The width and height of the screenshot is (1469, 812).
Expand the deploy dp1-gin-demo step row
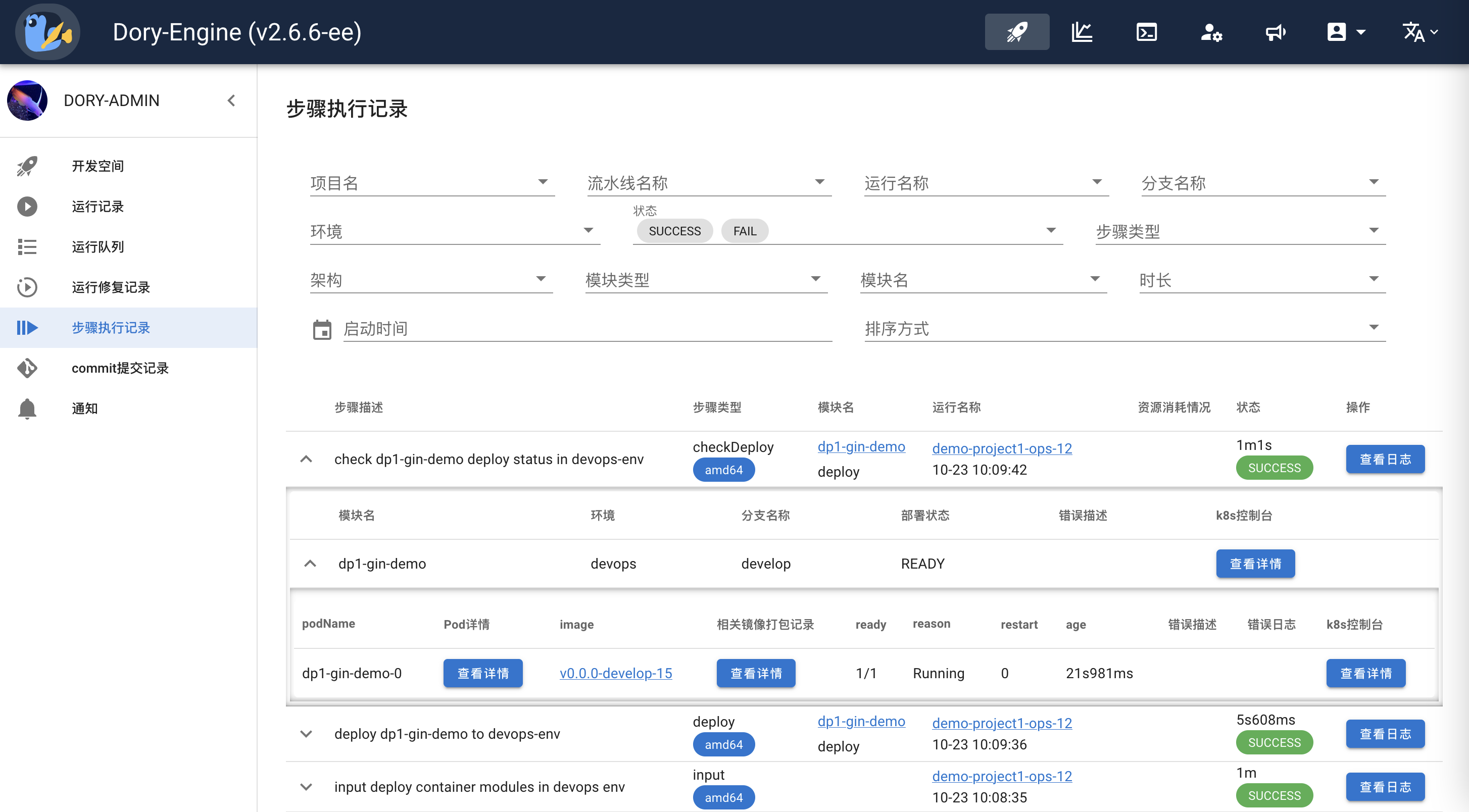[x=306, y=734]
